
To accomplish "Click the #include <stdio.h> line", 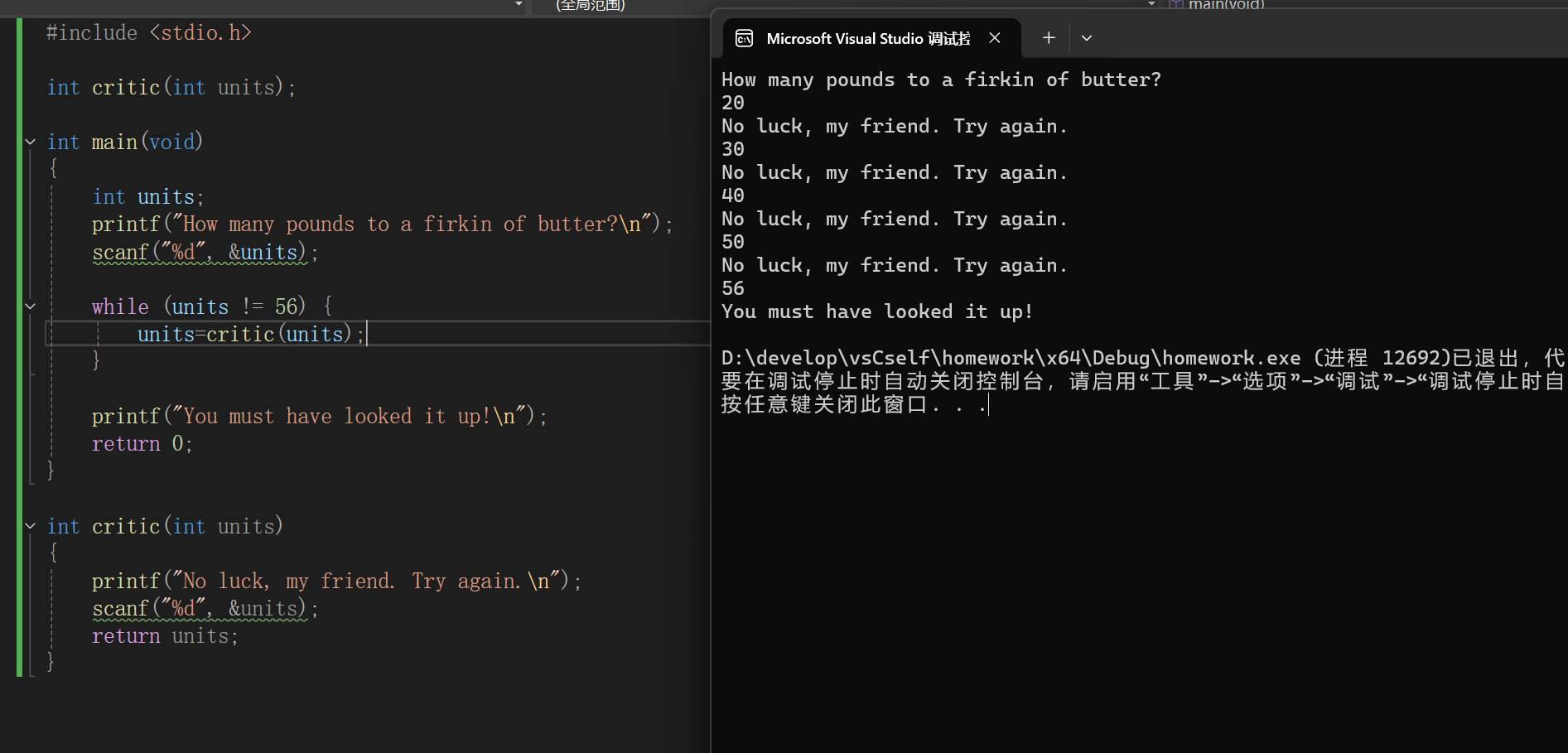I will (149, 32).
